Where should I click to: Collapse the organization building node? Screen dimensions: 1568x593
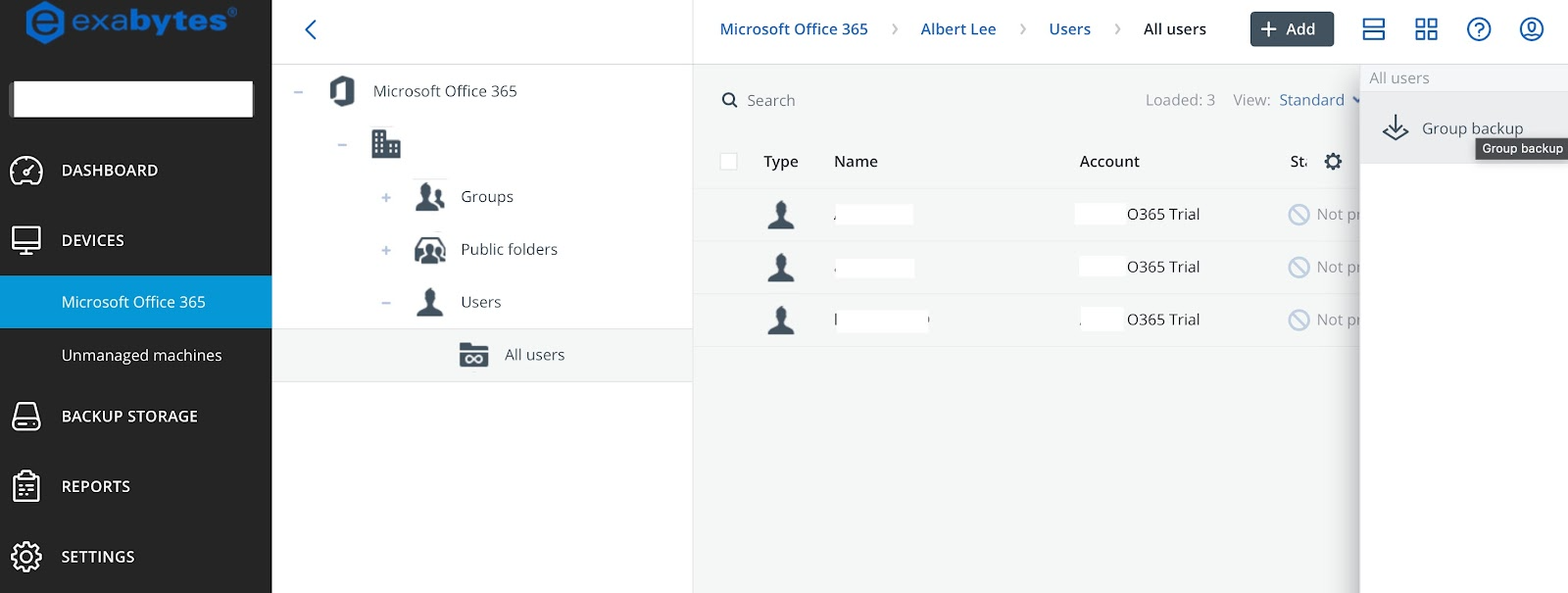coord(342,145)
